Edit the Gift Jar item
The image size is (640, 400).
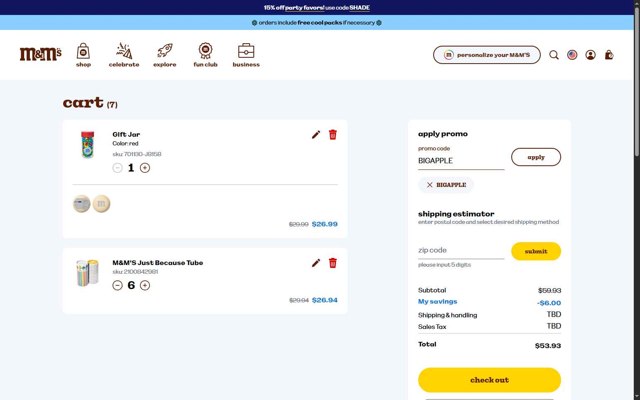tap(316, 135)
